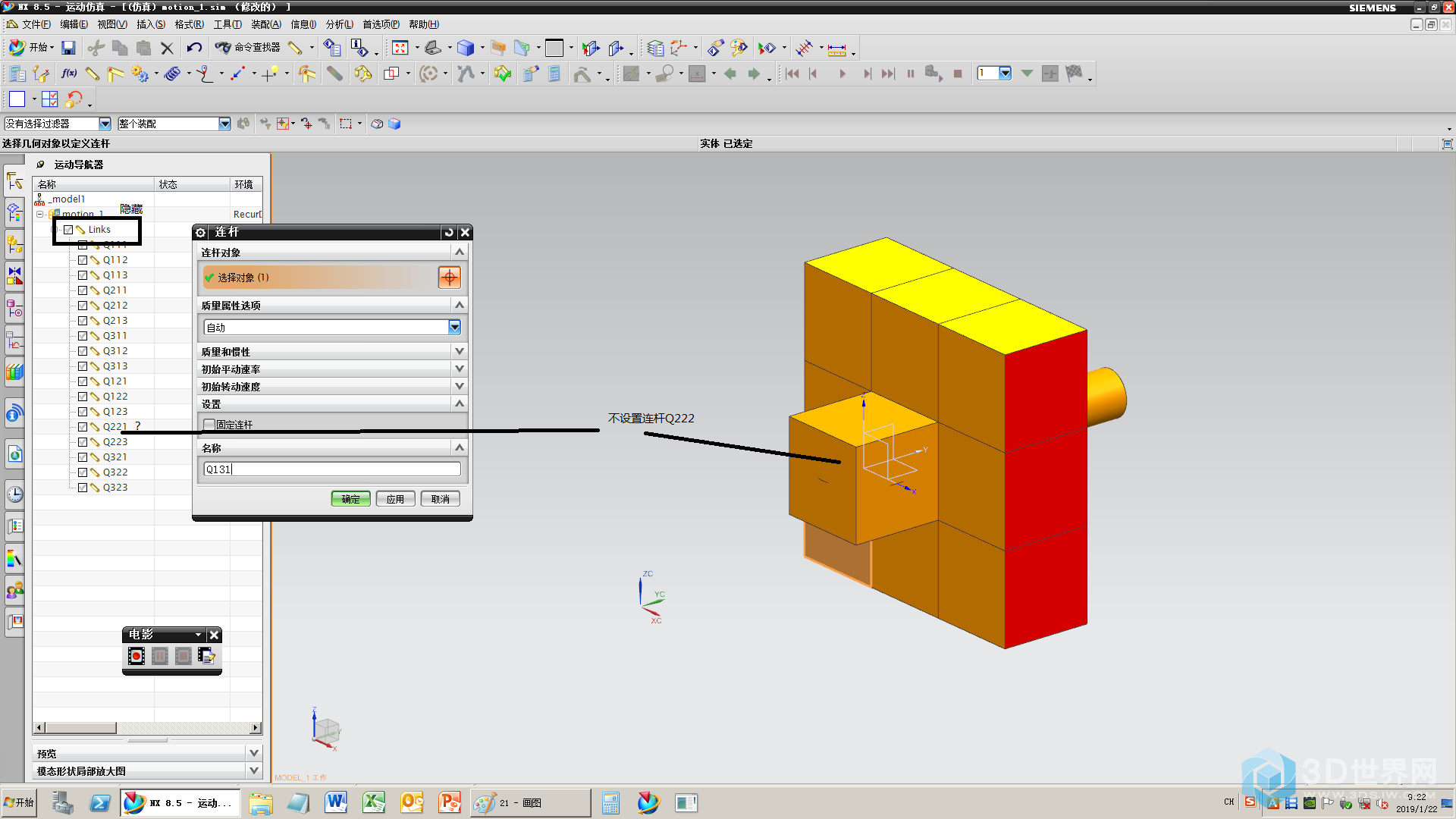Click the Play animation button
This screenshot has width=1456, height=819.
point(843,74)
